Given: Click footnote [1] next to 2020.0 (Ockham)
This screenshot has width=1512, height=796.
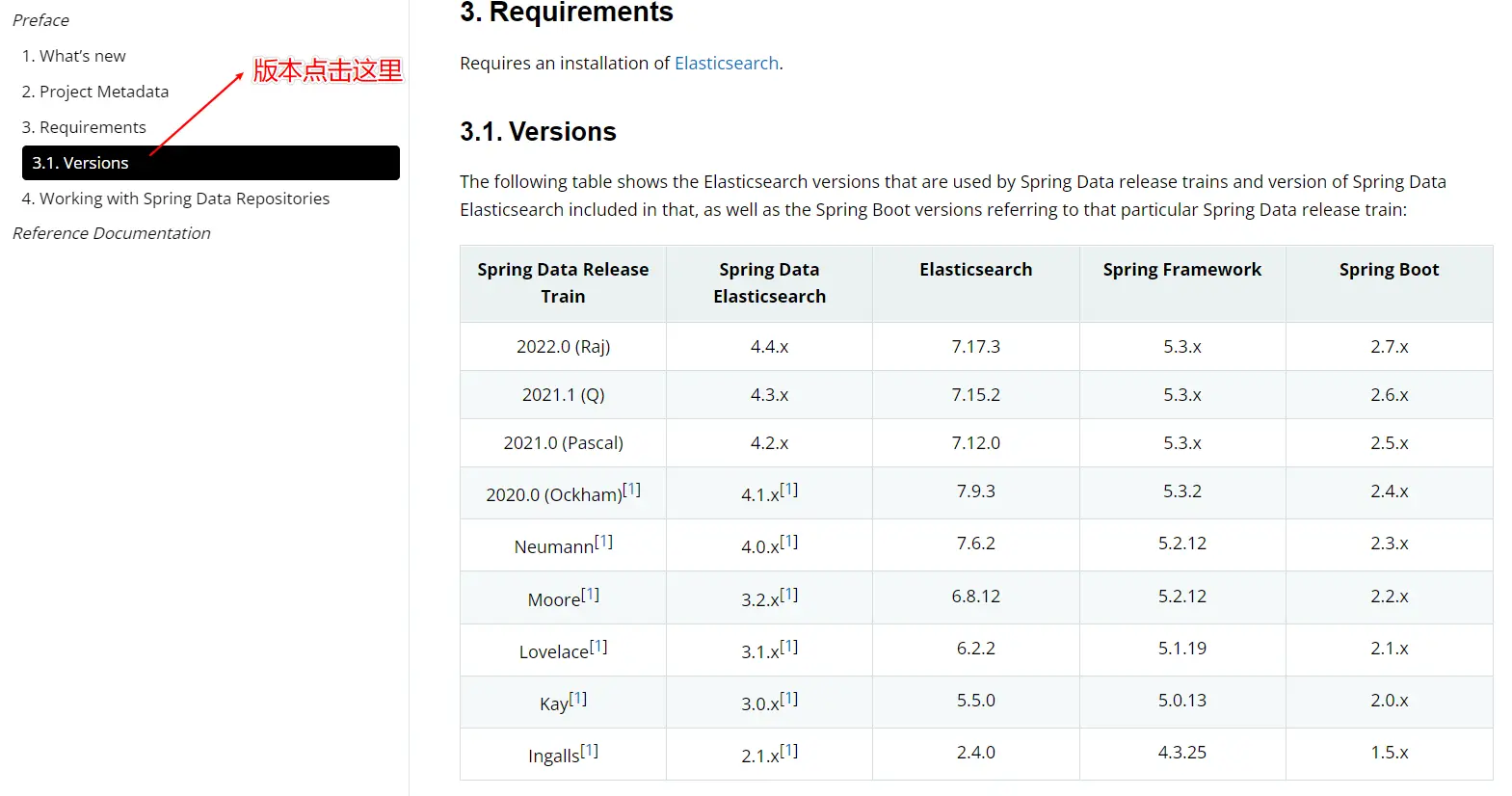Looking at the screenshot, I should pos(631,489).
